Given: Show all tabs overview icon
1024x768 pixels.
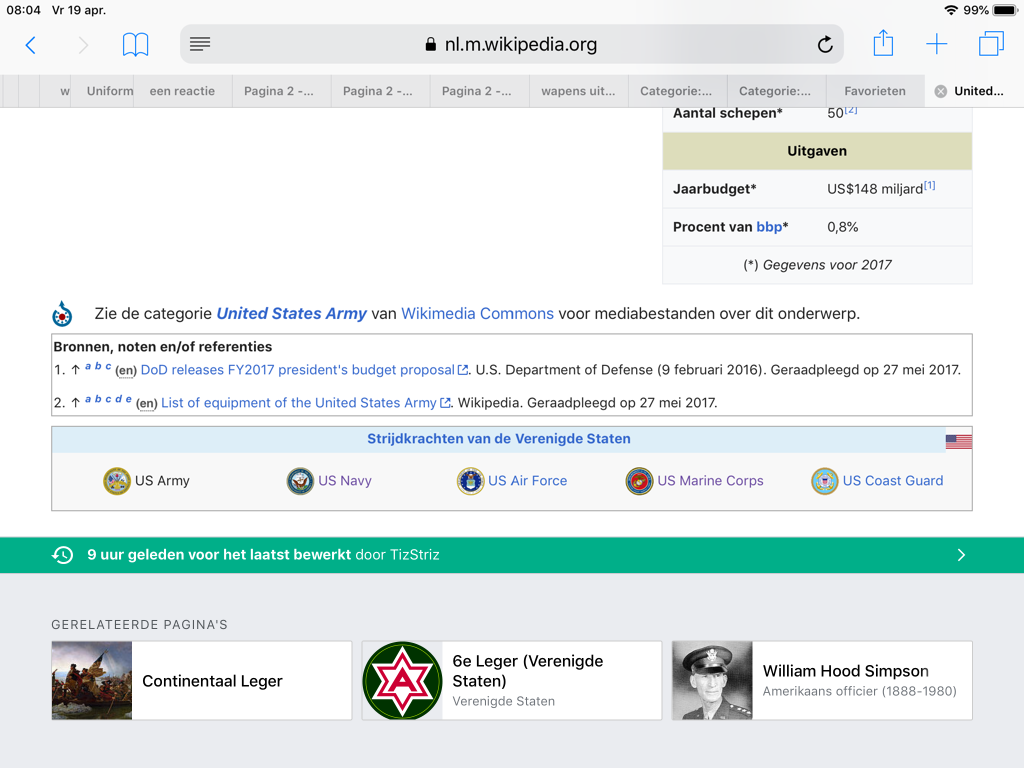Looking at the screenshot, I should coord(991,45).
